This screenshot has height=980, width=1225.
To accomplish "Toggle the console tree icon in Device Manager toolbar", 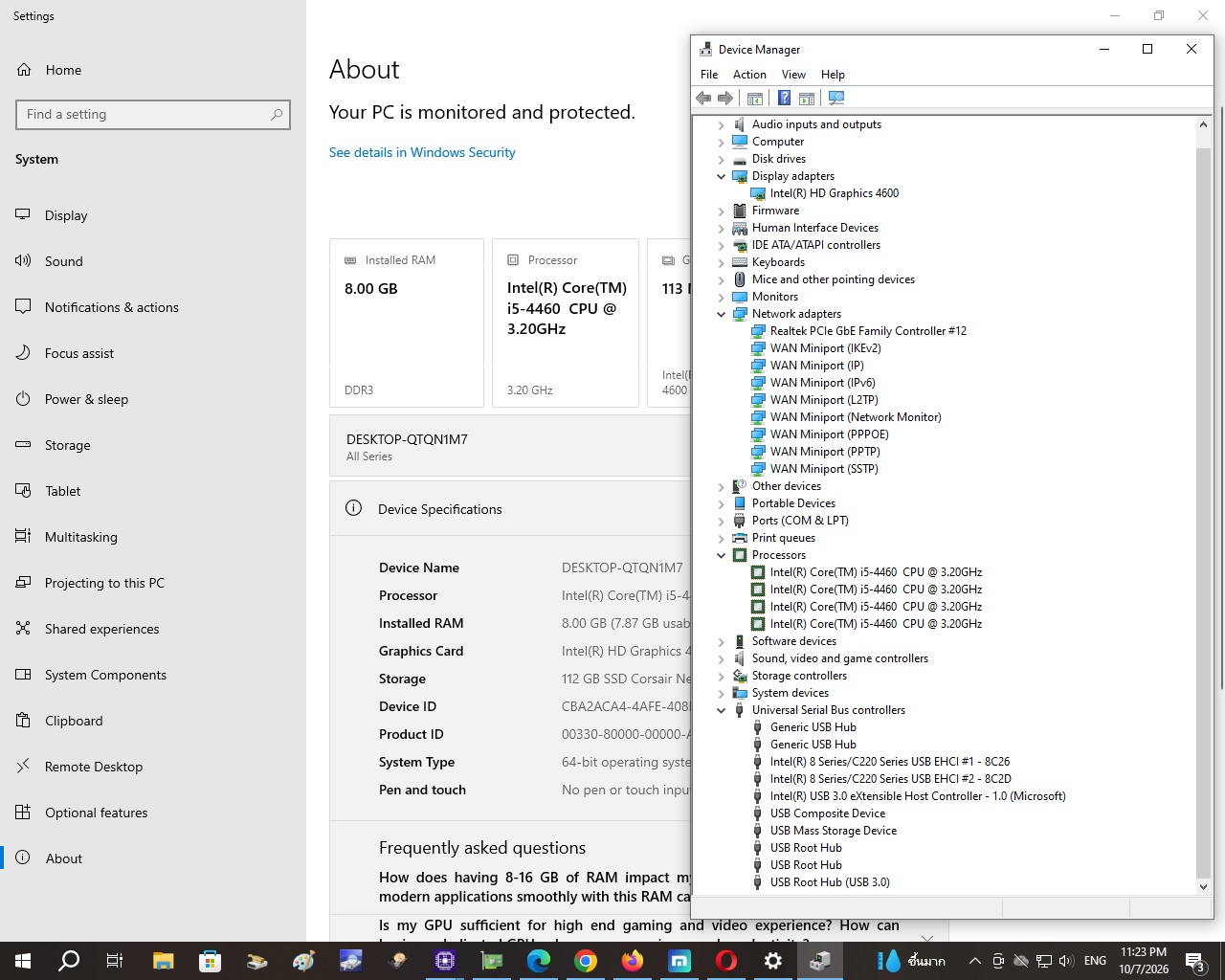I will click(x=755, y=98).
